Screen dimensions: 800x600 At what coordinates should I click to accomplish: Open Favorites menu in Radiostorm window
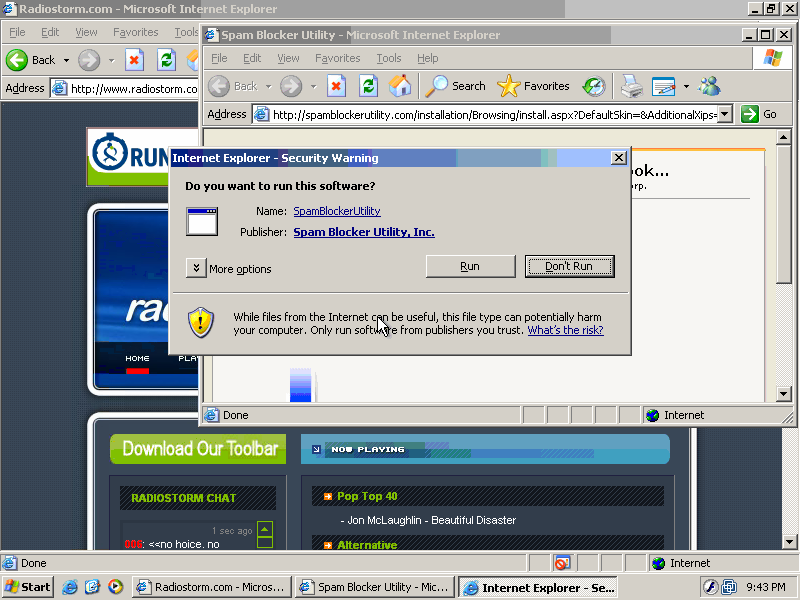click(x=136, y=32)
